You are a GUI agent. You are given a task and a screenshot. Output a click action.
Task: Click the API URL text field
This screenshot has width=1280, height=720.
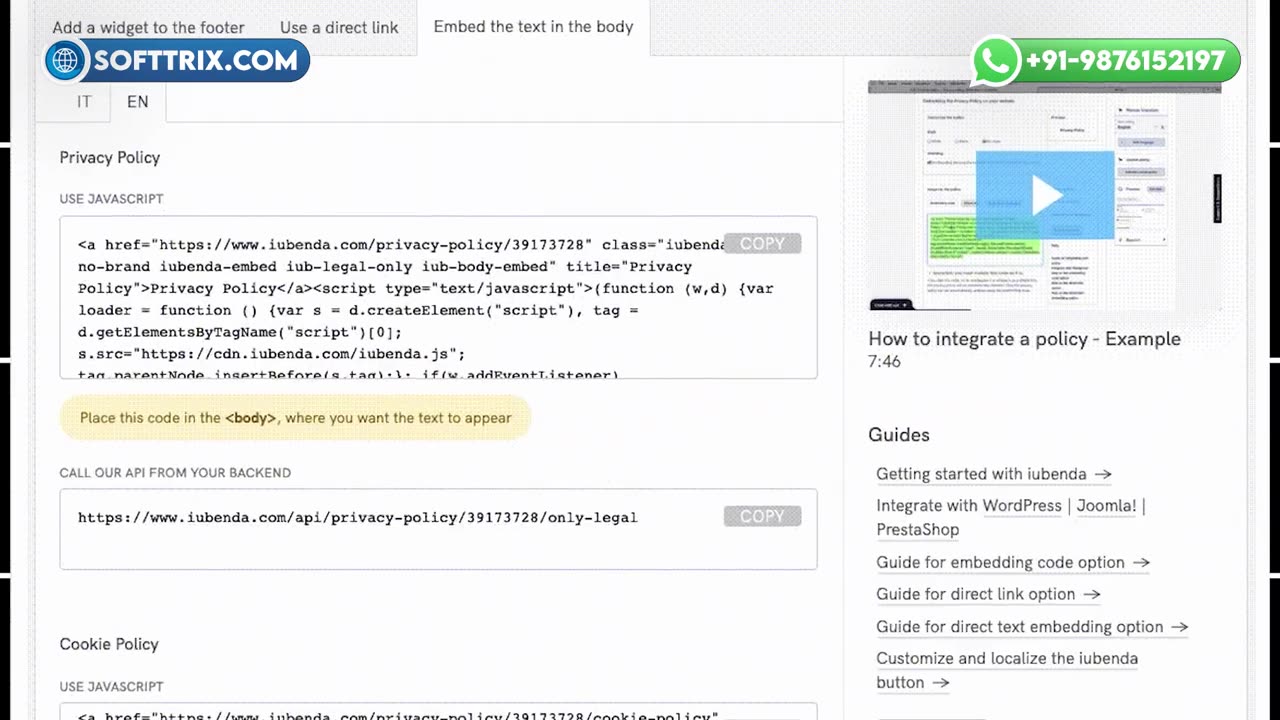pos(438,529)
